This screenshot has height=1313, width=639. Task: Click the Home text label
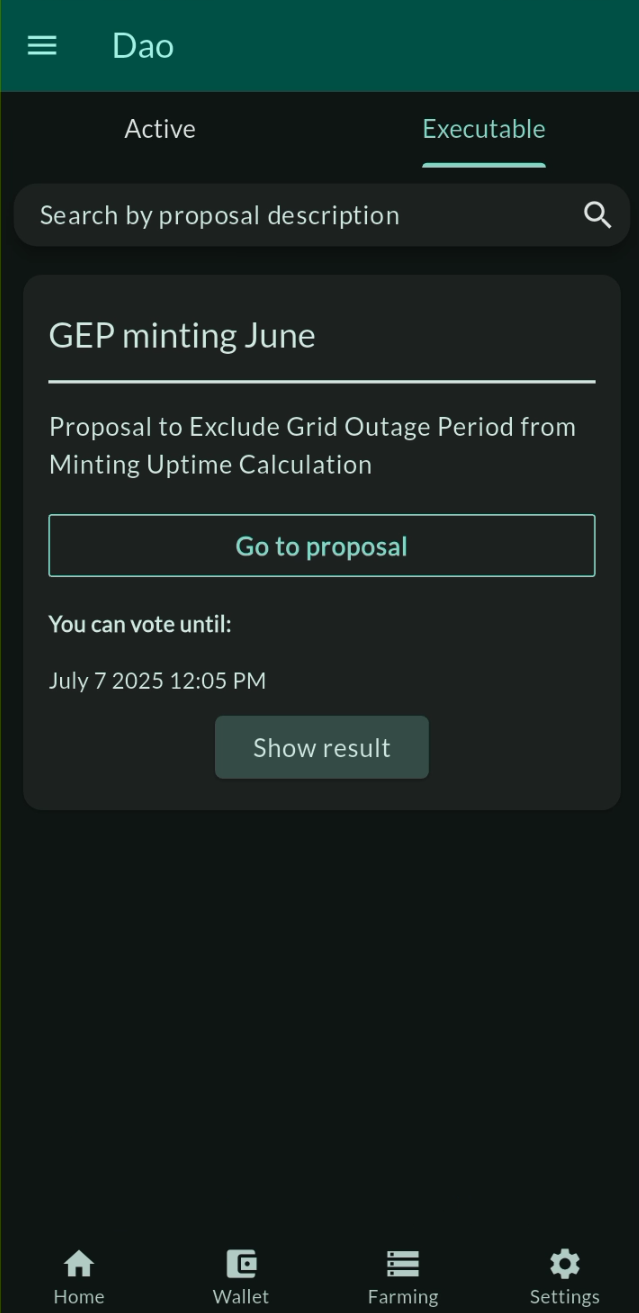tap(79, 1297)
